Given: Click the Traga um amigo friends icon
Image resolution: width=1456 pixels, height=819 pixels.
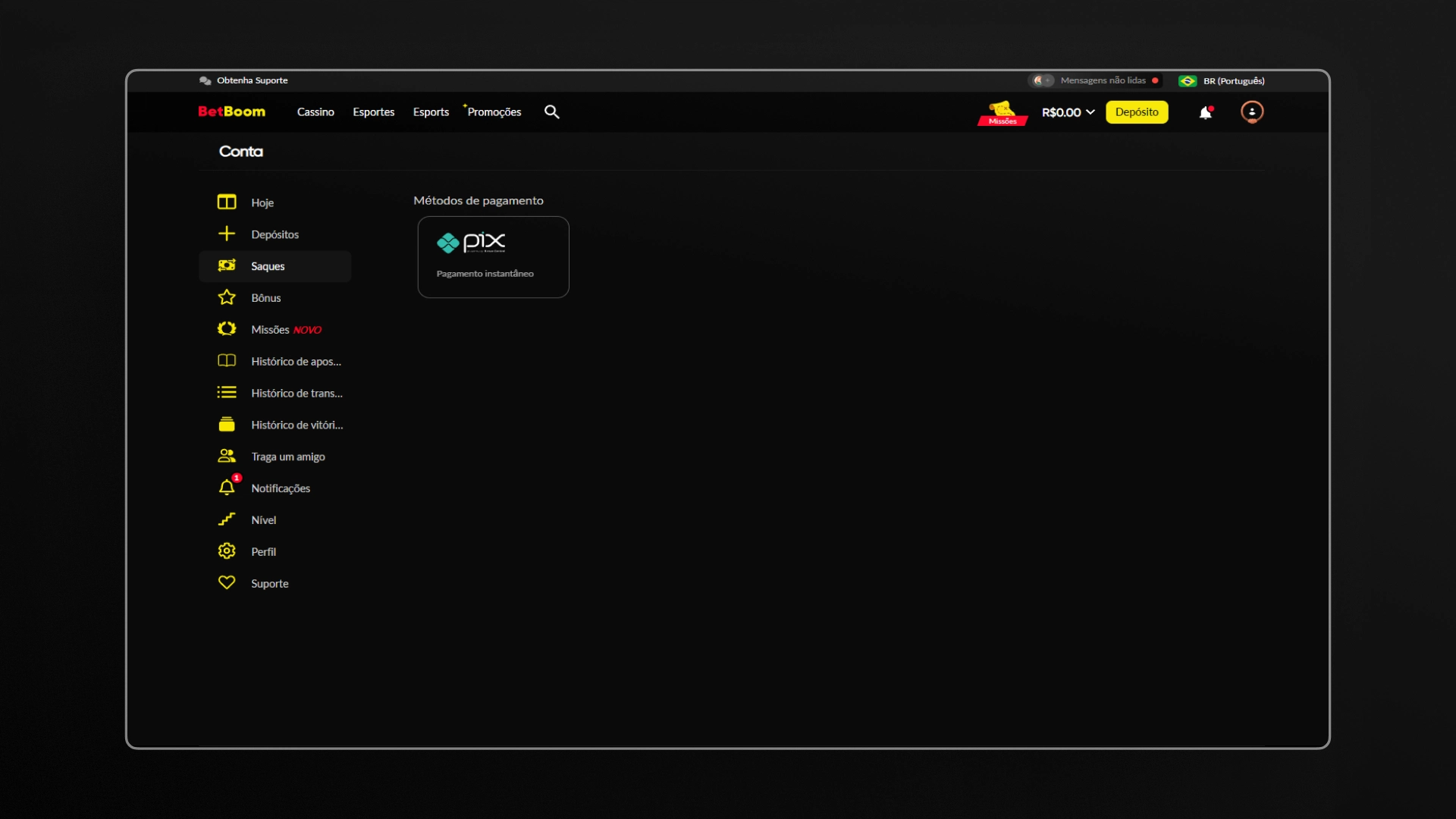Looking at the screenshot, I should tap(227, 456).
